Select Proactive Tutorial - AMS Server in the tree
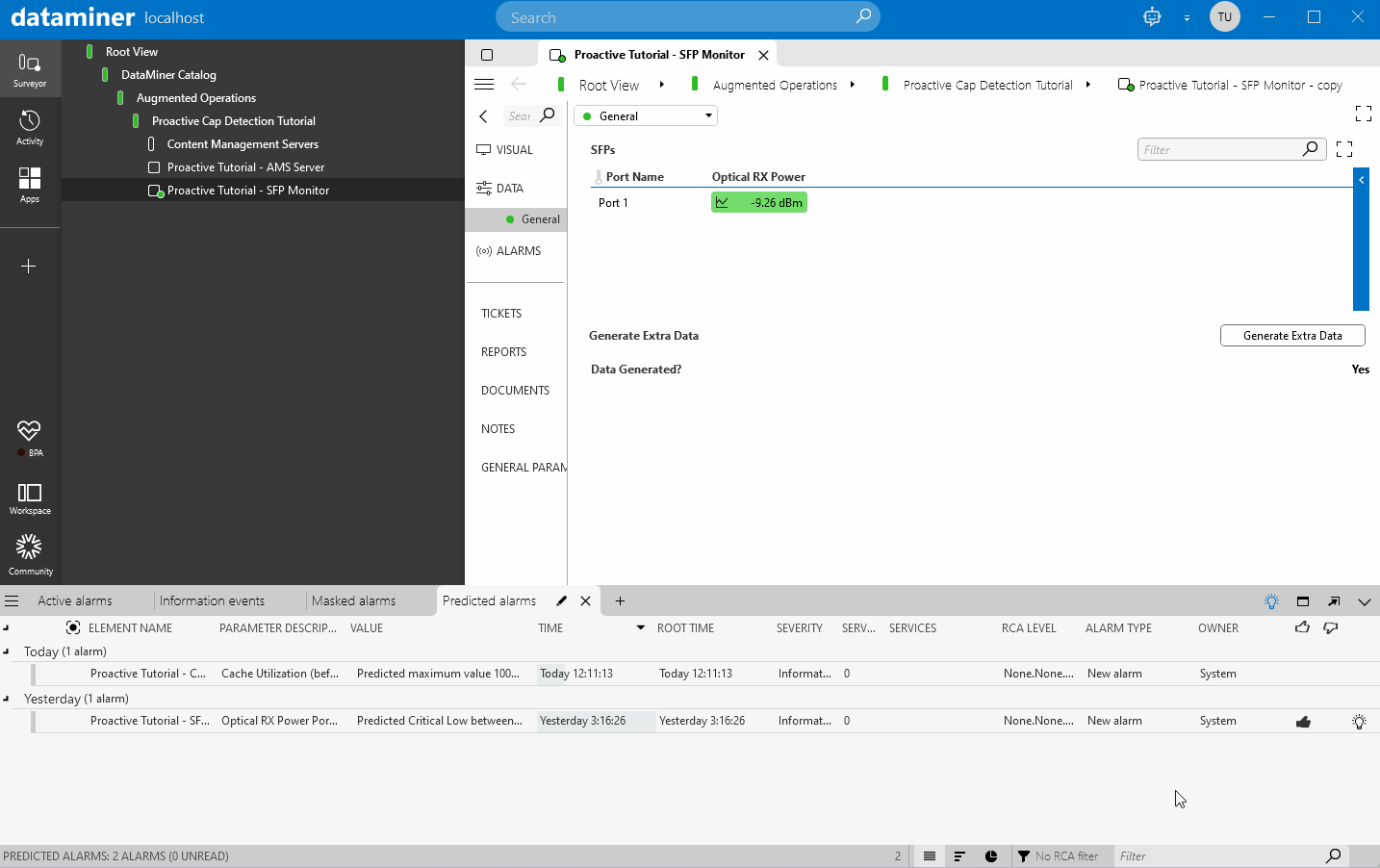This screenshot has width=1380, height=868. click(x=245, y=167)
